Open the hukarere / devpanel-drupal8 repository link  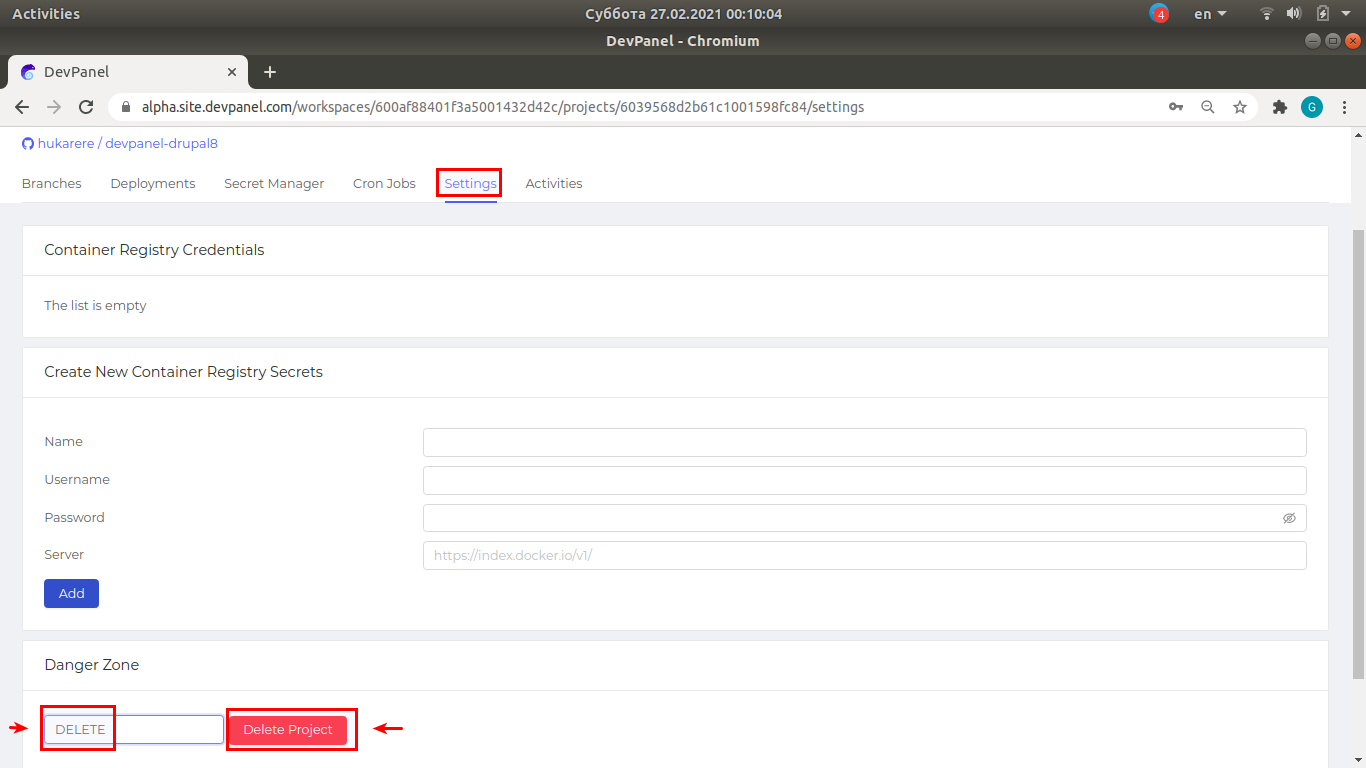point(127,144)
